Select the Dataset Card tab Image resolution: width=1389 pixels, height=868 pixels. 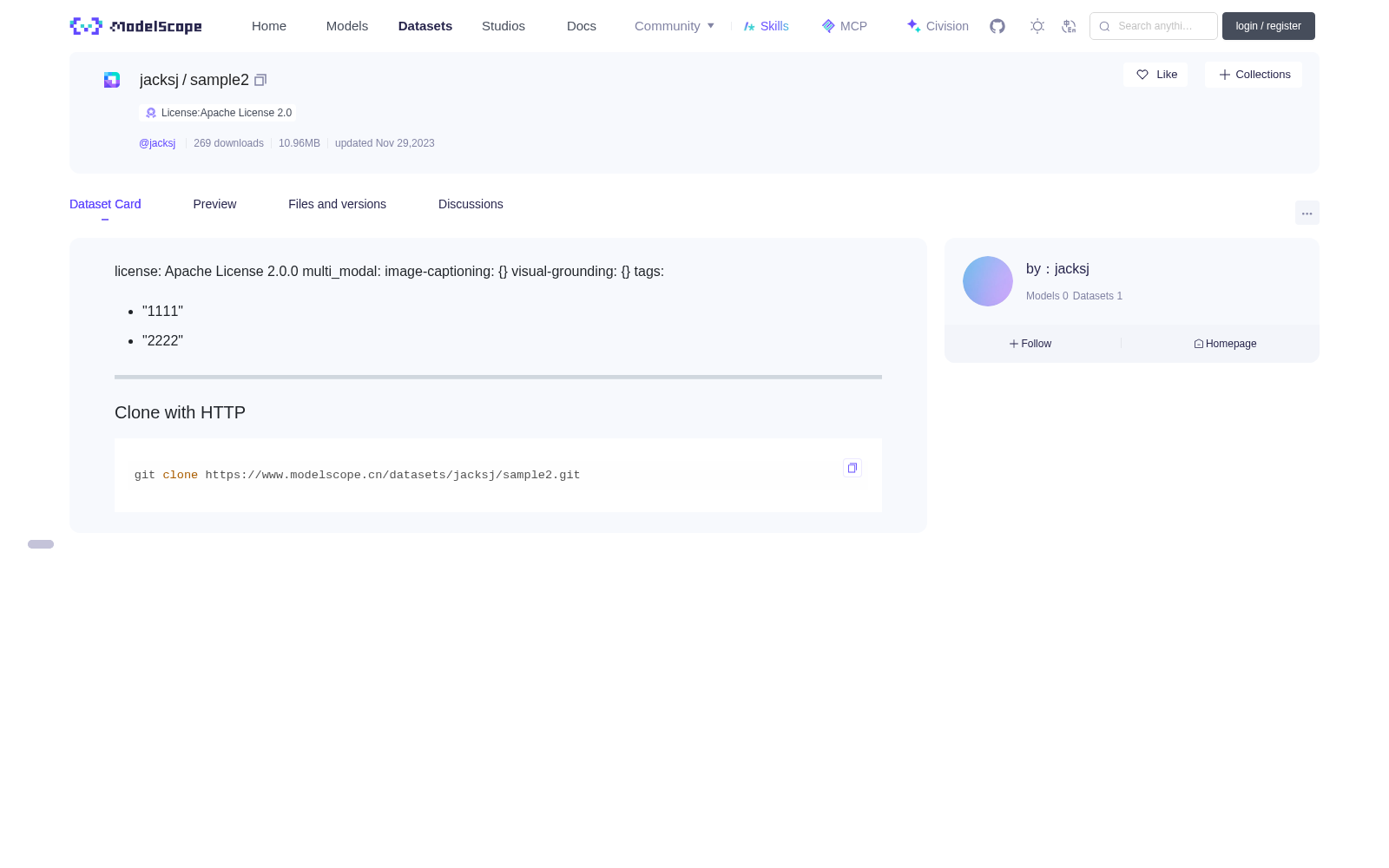pos(105,204)
